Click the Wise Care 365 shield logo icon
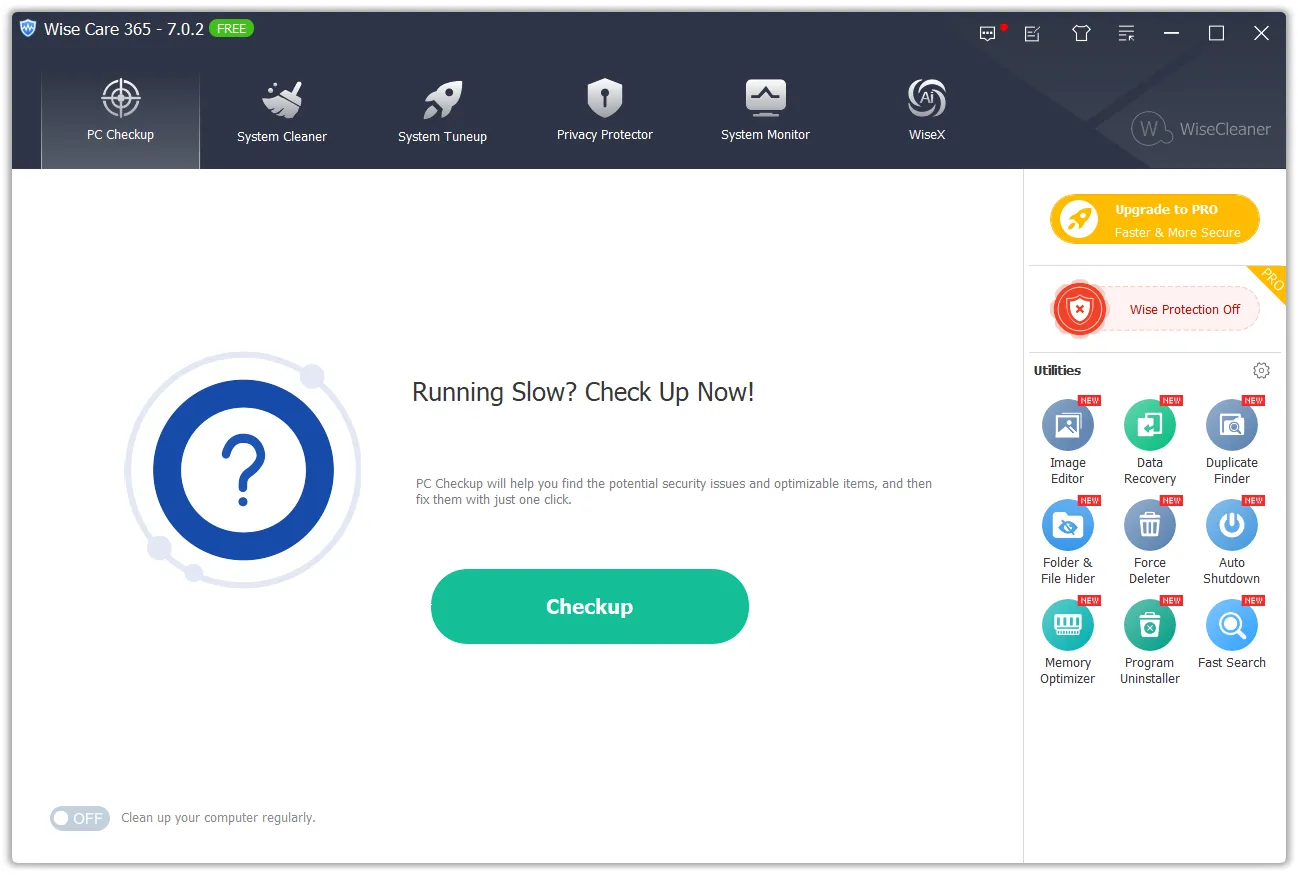The height and width of the screenshot is (875, 1298). pyautogui.click(x=28, y=29)
